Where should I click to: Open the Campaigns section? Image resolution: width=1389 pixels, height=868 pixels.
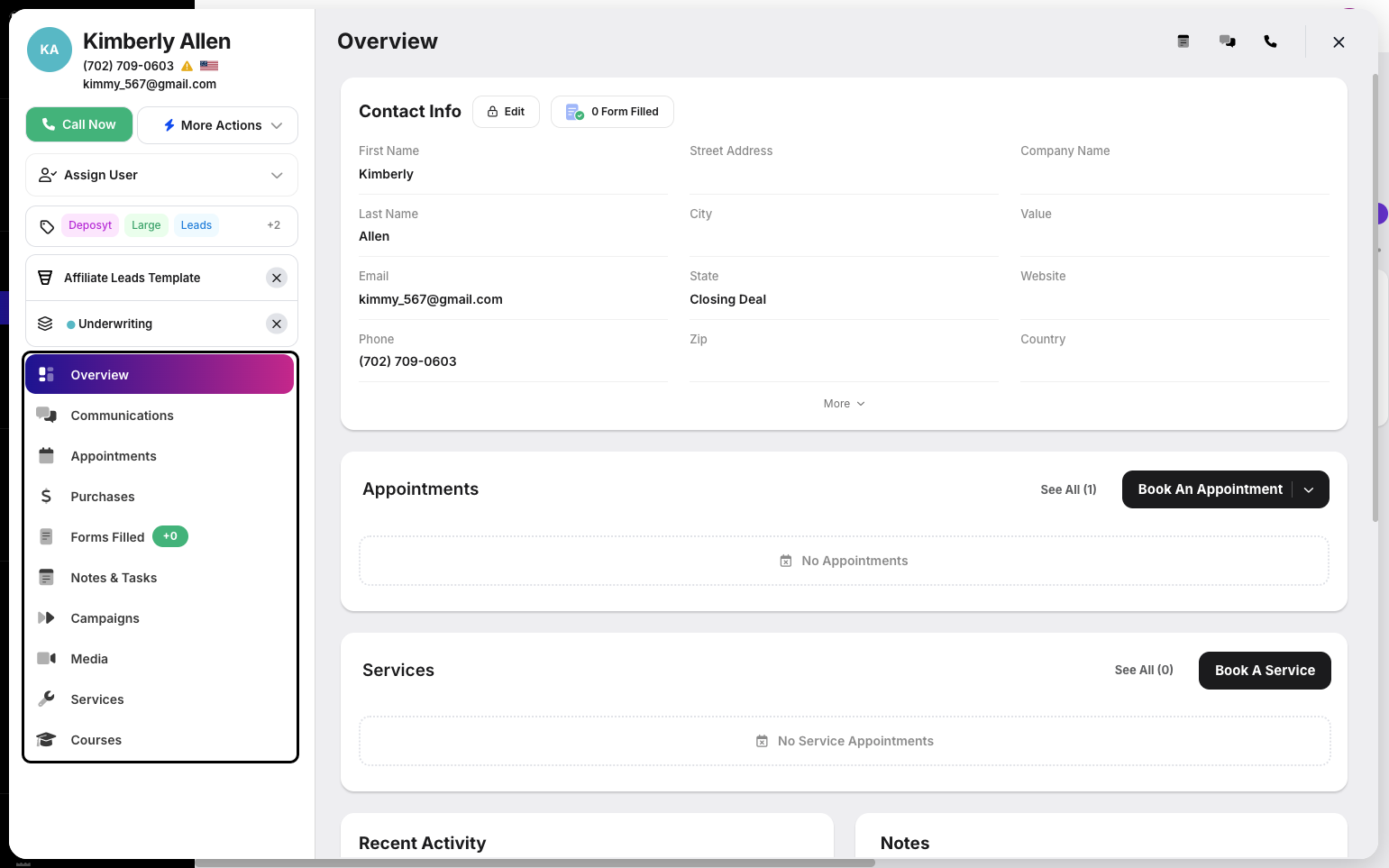160,618
